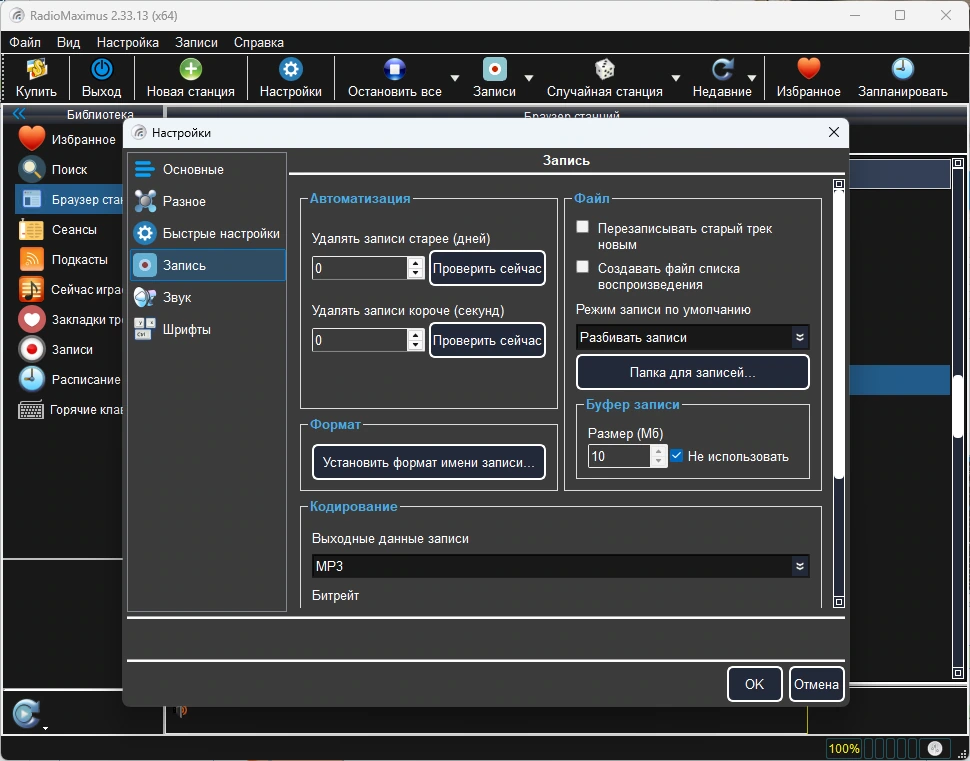Click the Остановить все stop icon
This screenshot has height=761, width=970.
(395, 69)
